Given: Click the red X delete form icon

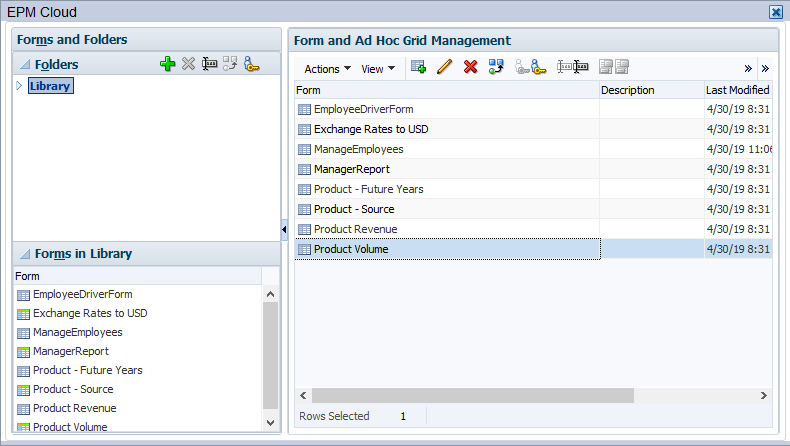Looking at the screenshot, I should (471, 67).
